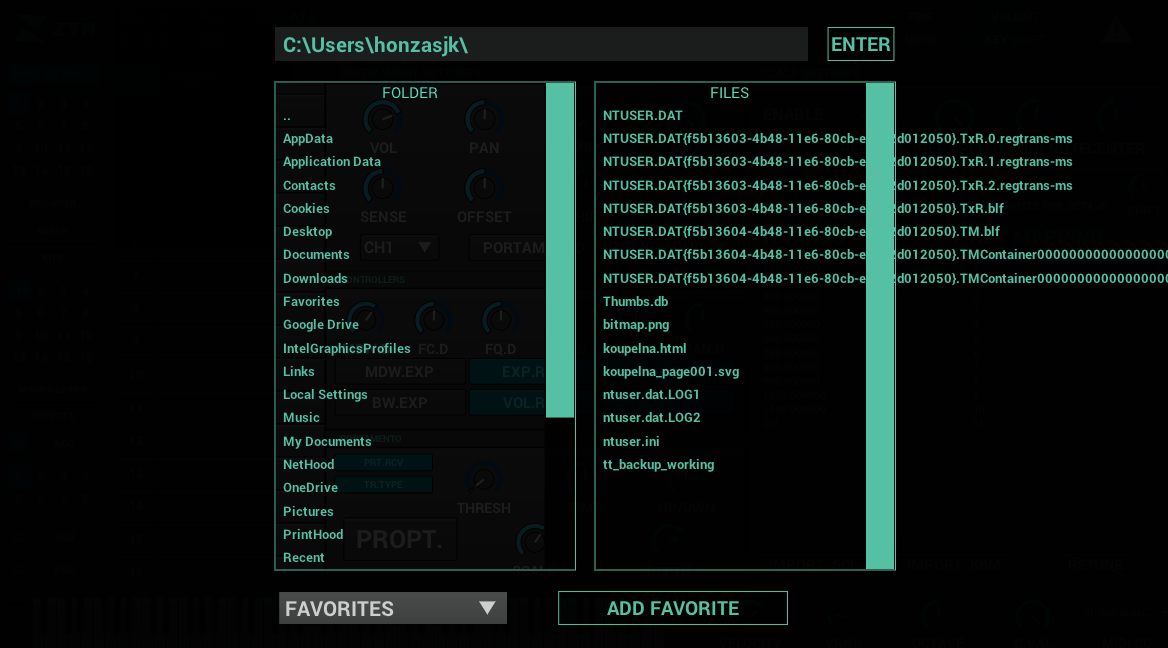Click the ADD FAVORITE button
This screenshot has height=648, width=1168.
pyautogui.click(x=672, y=607)
